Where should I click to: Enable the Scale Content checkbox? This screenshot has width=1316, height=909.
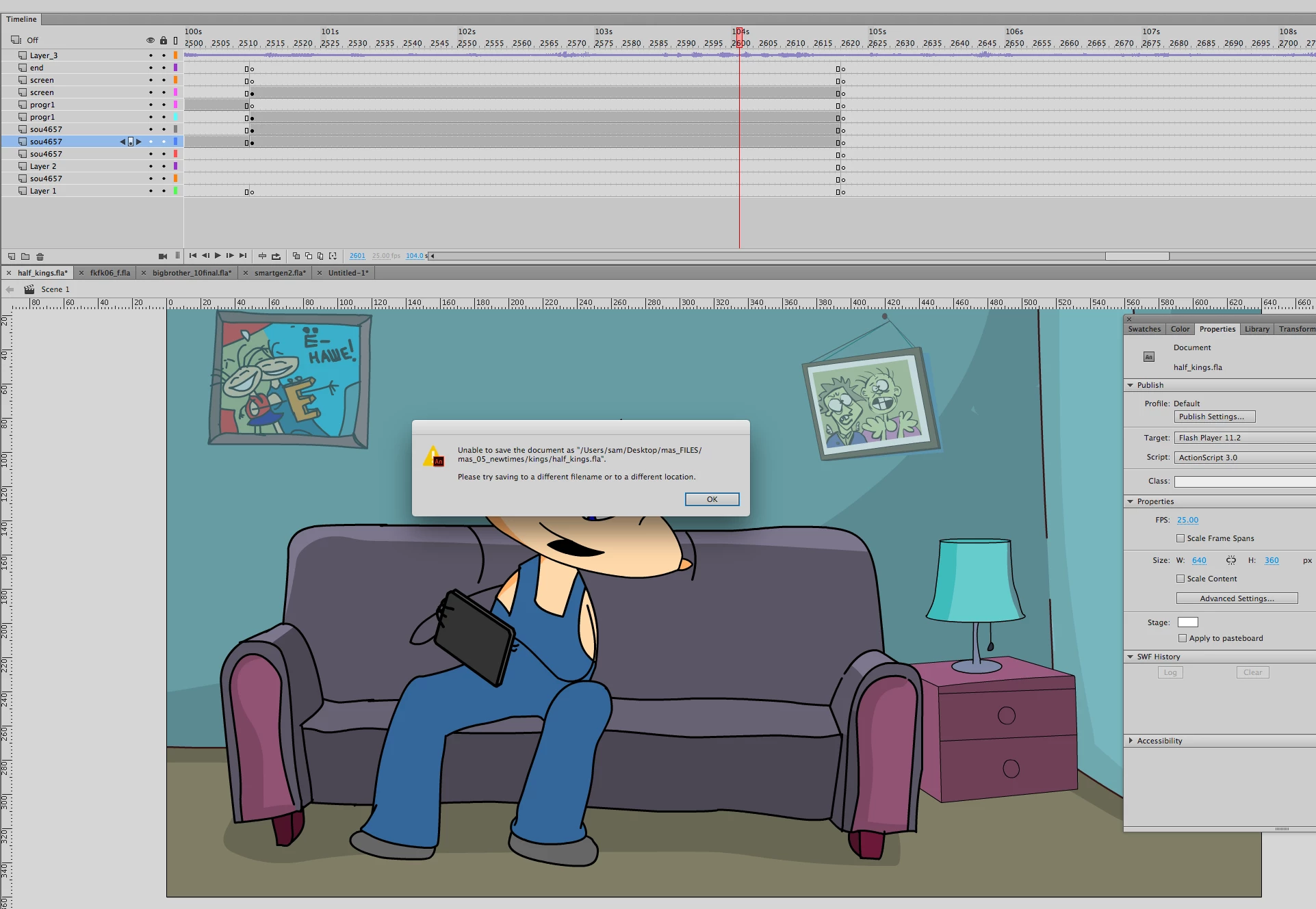click(x=1180, y=579)
